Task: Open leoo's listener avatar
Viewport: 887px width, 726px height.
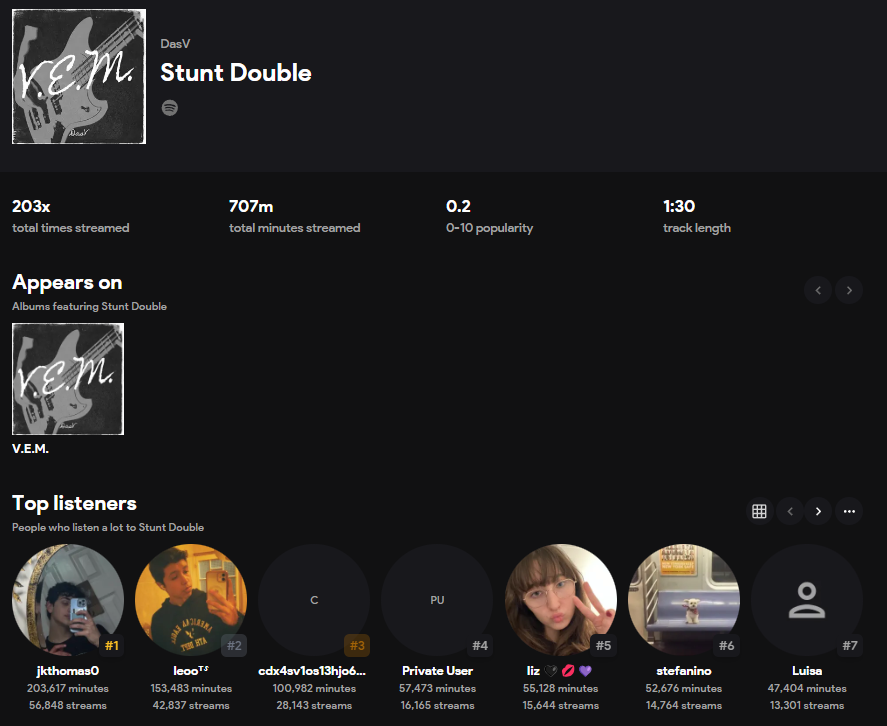Action: click(x=191, y=600)
